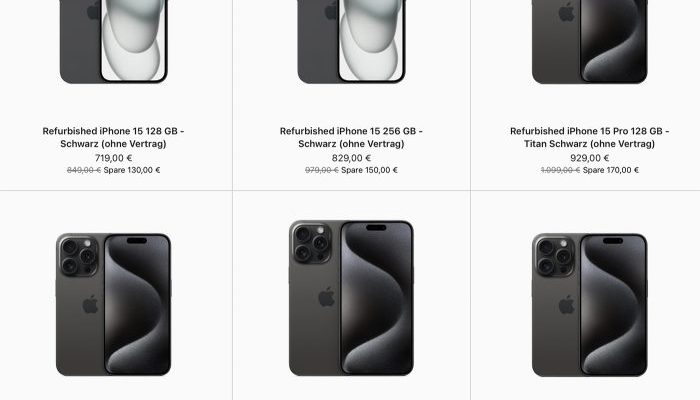Click the camera module on the bottom-left phone
The width and height of the screenshot is (700, 400).
click(79, 256)
